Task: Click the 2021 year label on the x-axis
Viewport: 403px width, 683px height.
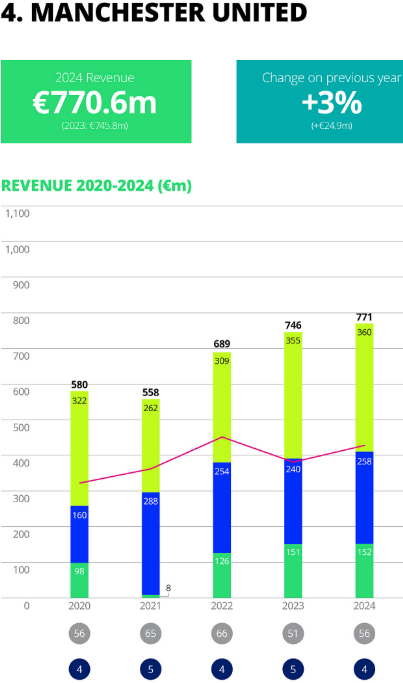Action: coord(151,606)
